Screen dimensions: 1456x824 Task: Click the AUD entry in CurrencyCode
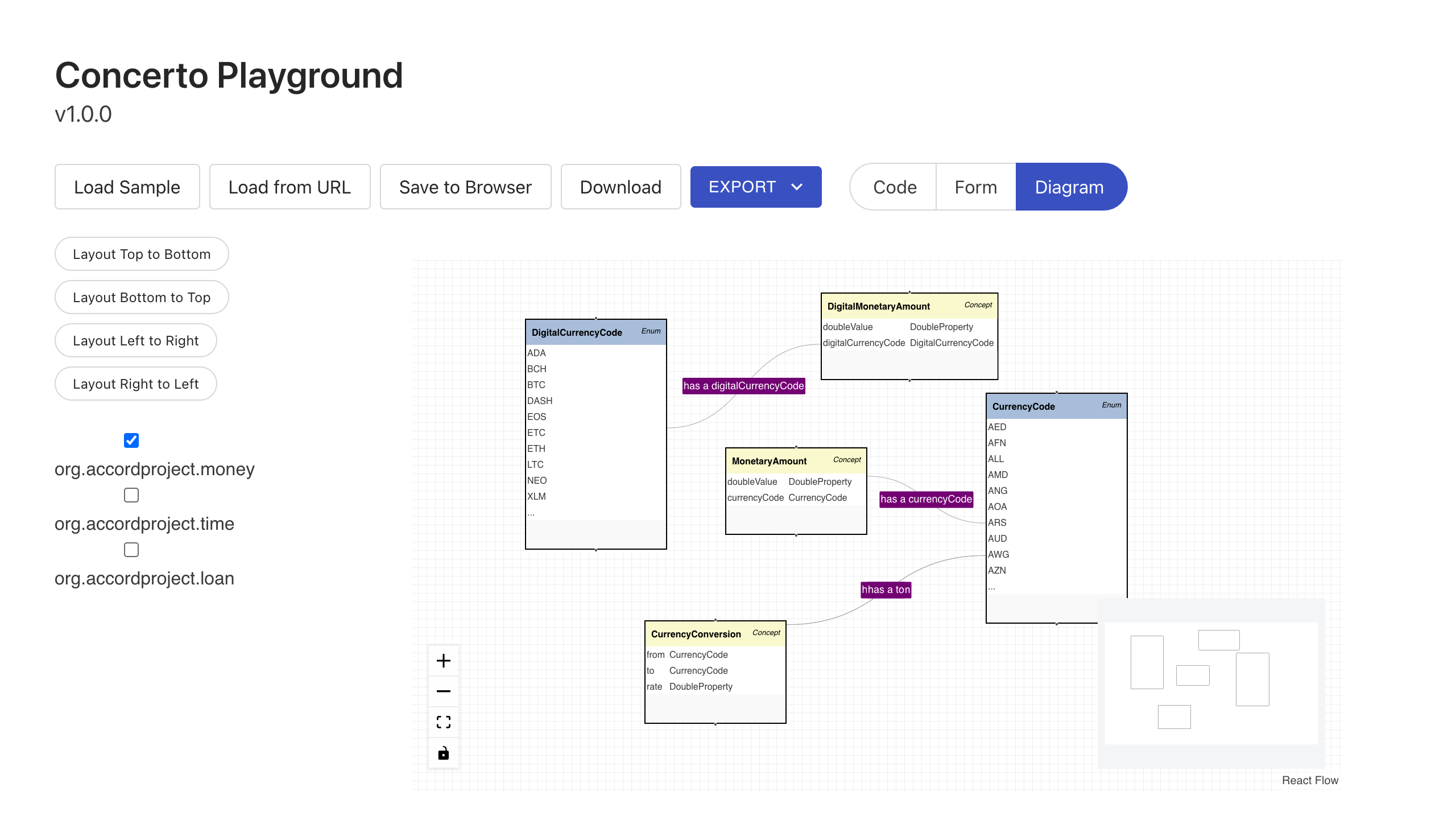pos(998,538)
